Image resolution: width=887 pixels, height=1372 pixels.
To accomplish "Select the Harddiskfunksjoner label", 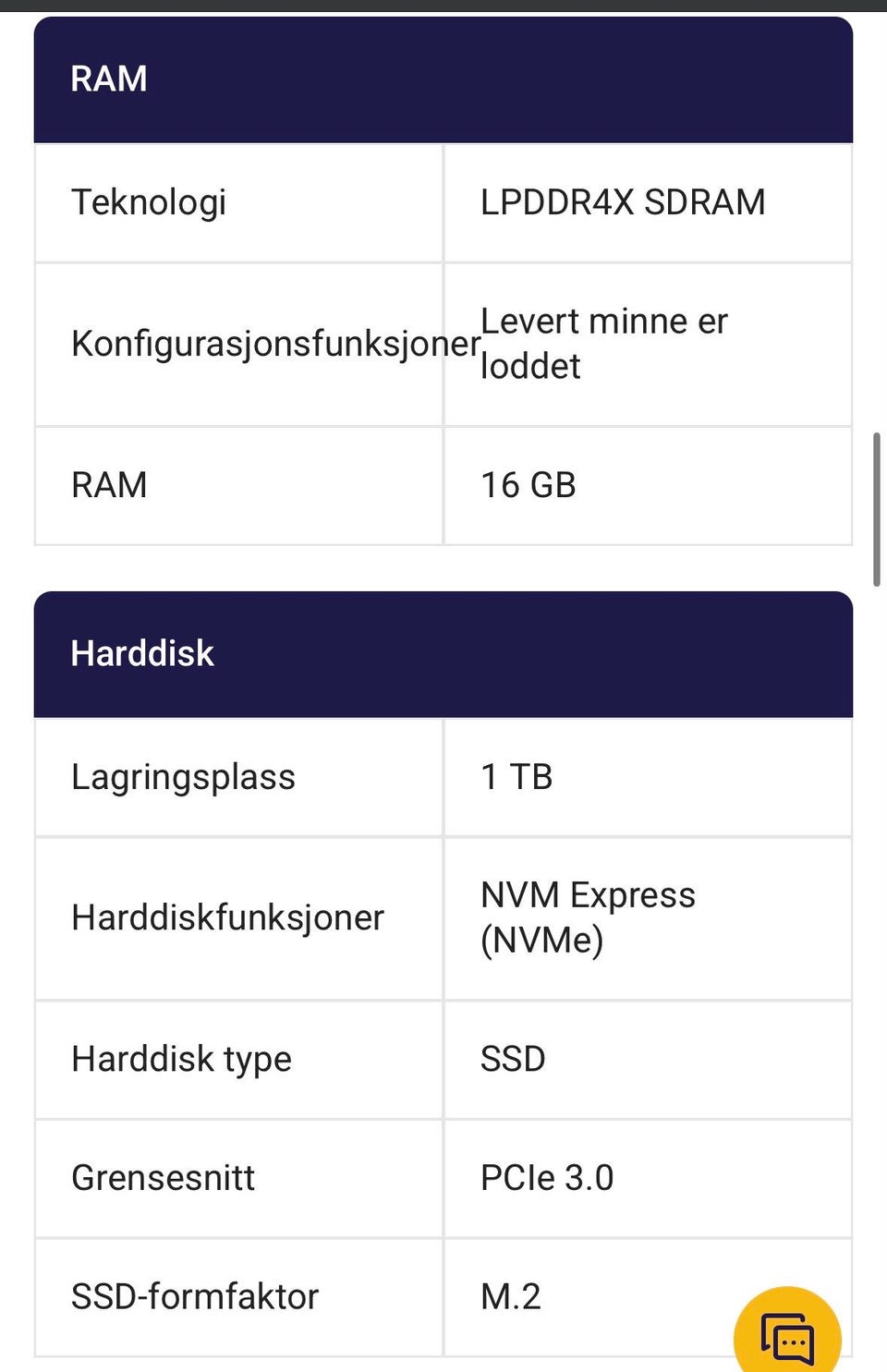I will 227,917.
